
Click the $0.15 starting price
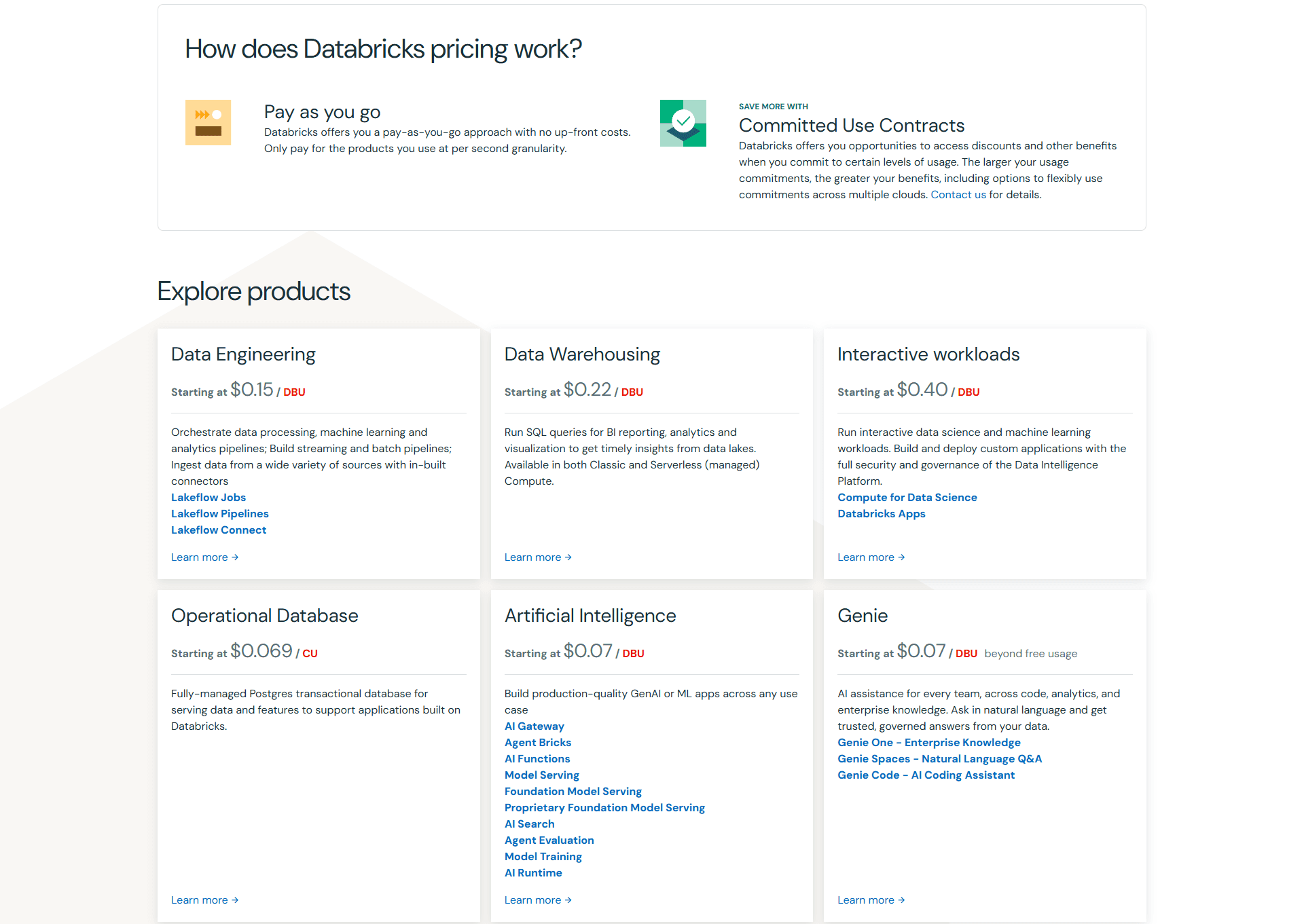pyautogui.click(x=252, y=390)
